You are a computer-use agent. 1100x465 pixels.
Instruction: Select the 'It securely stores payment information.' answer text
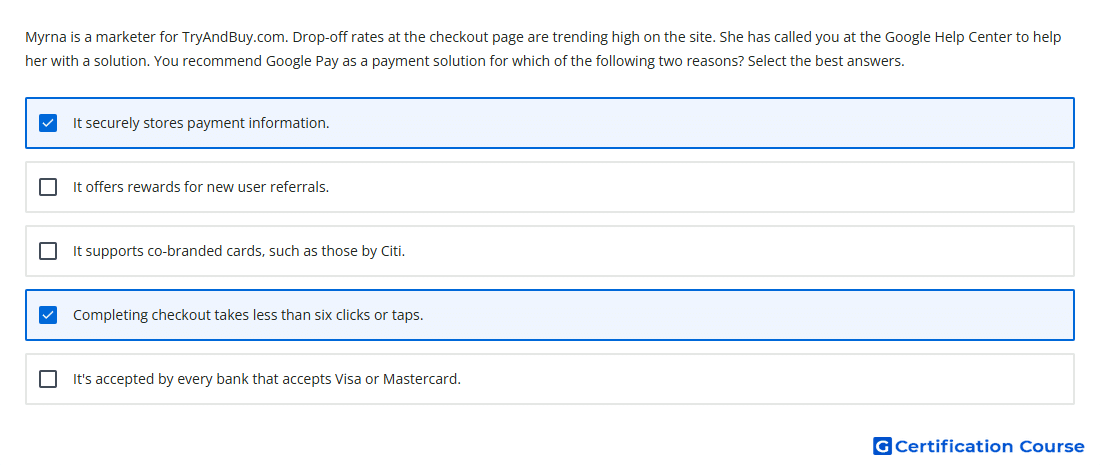click(201, 123)
